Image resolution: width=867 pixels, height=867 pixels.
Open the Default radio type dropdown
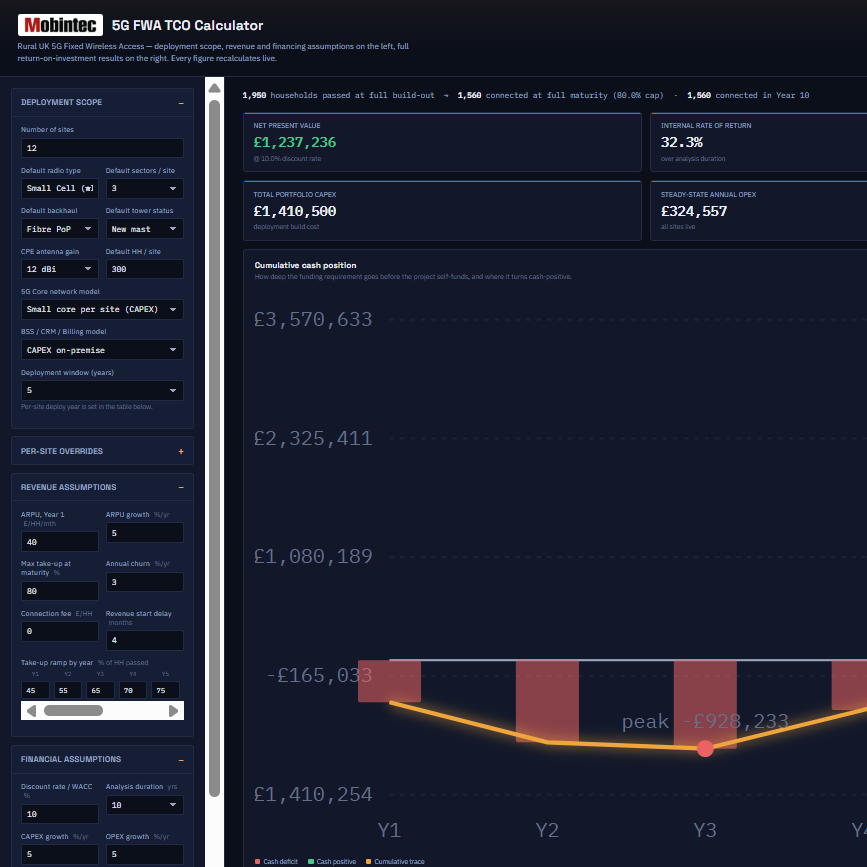[x=60, y=189]
